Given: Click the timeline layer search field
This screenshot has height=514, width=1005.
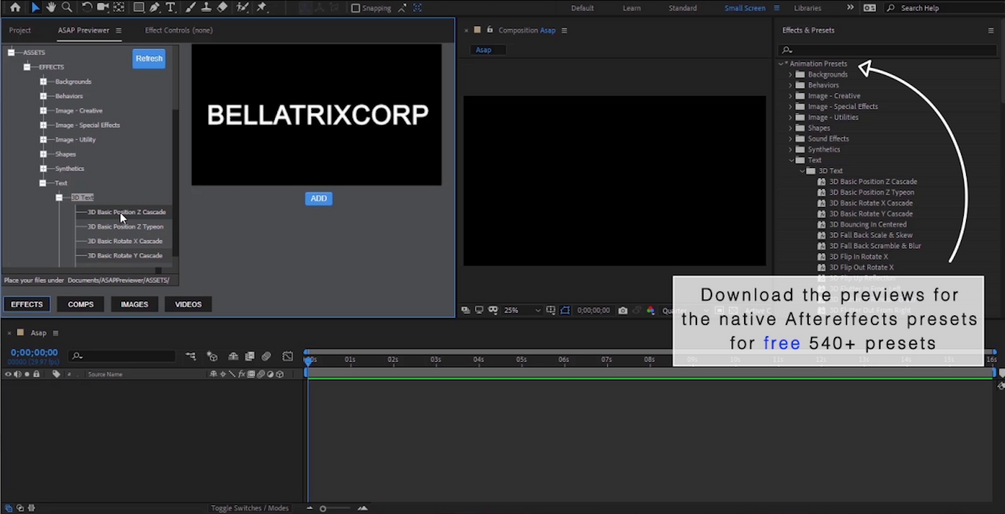Looking at the screenshot, I should point(122,356).
